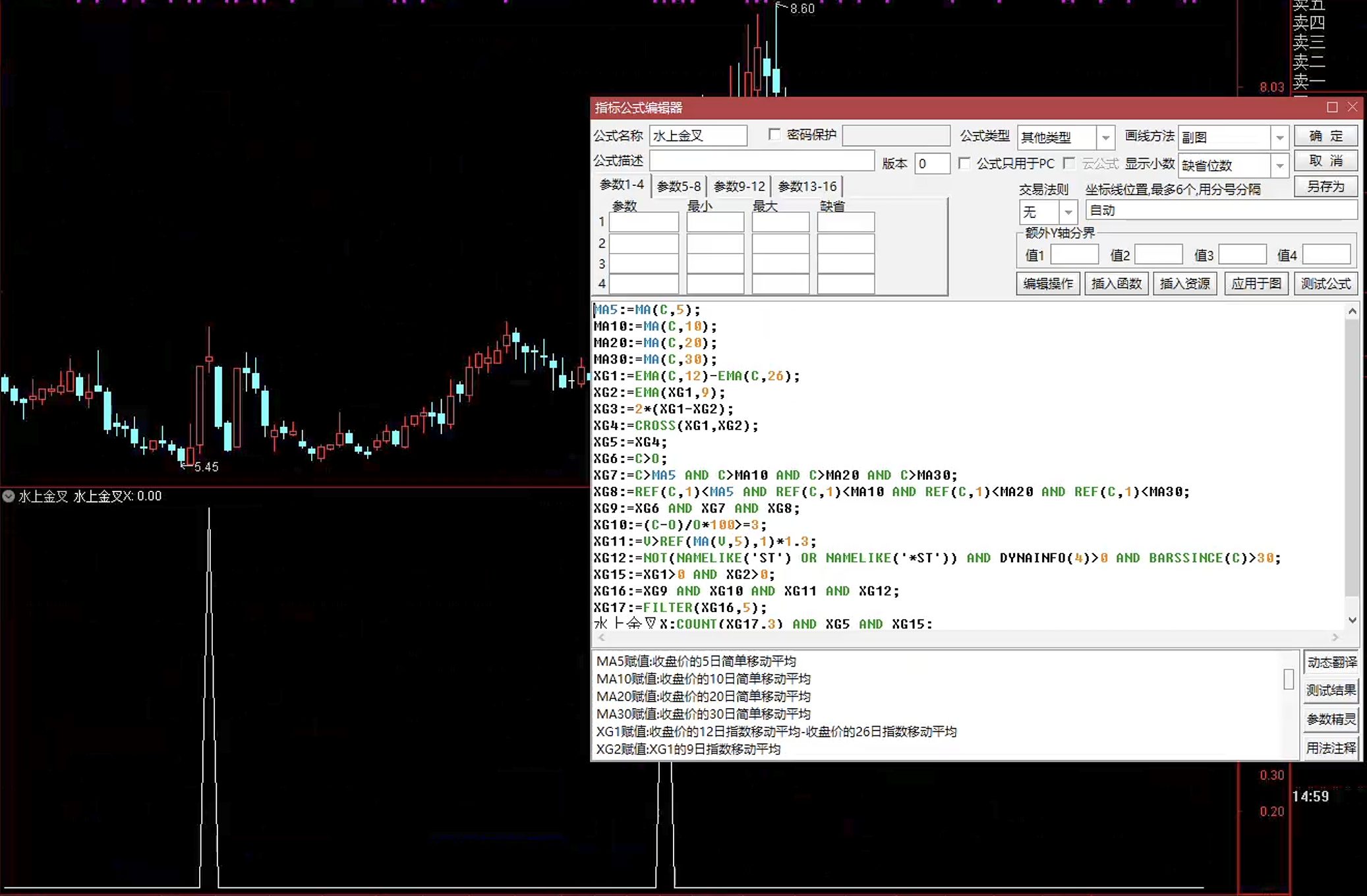The height and width of the screenshot is (896, 1367).
Task: Select the 参数1-4 tab
Action: tap(622, 185)
